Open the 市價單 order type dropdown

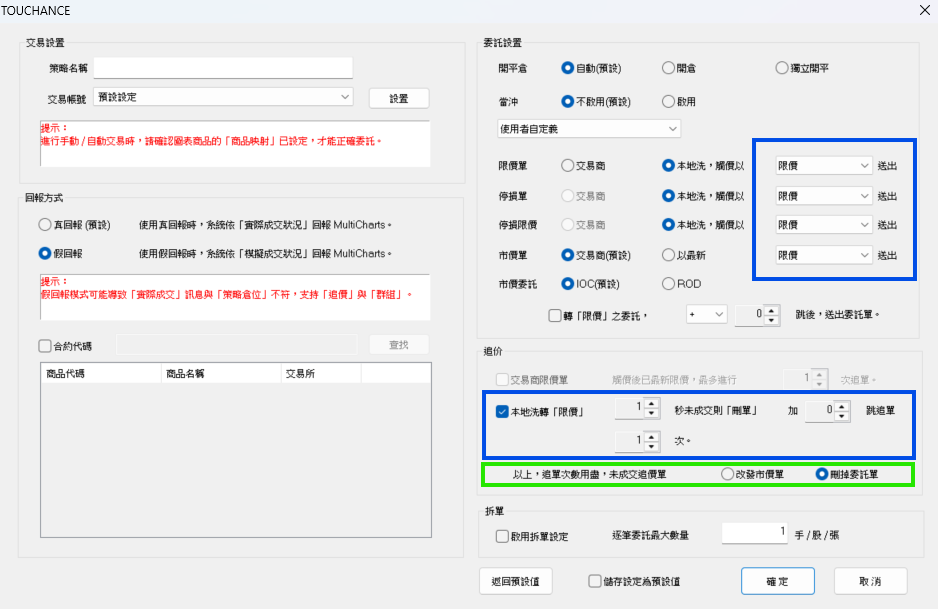click(x=824, y=256)
